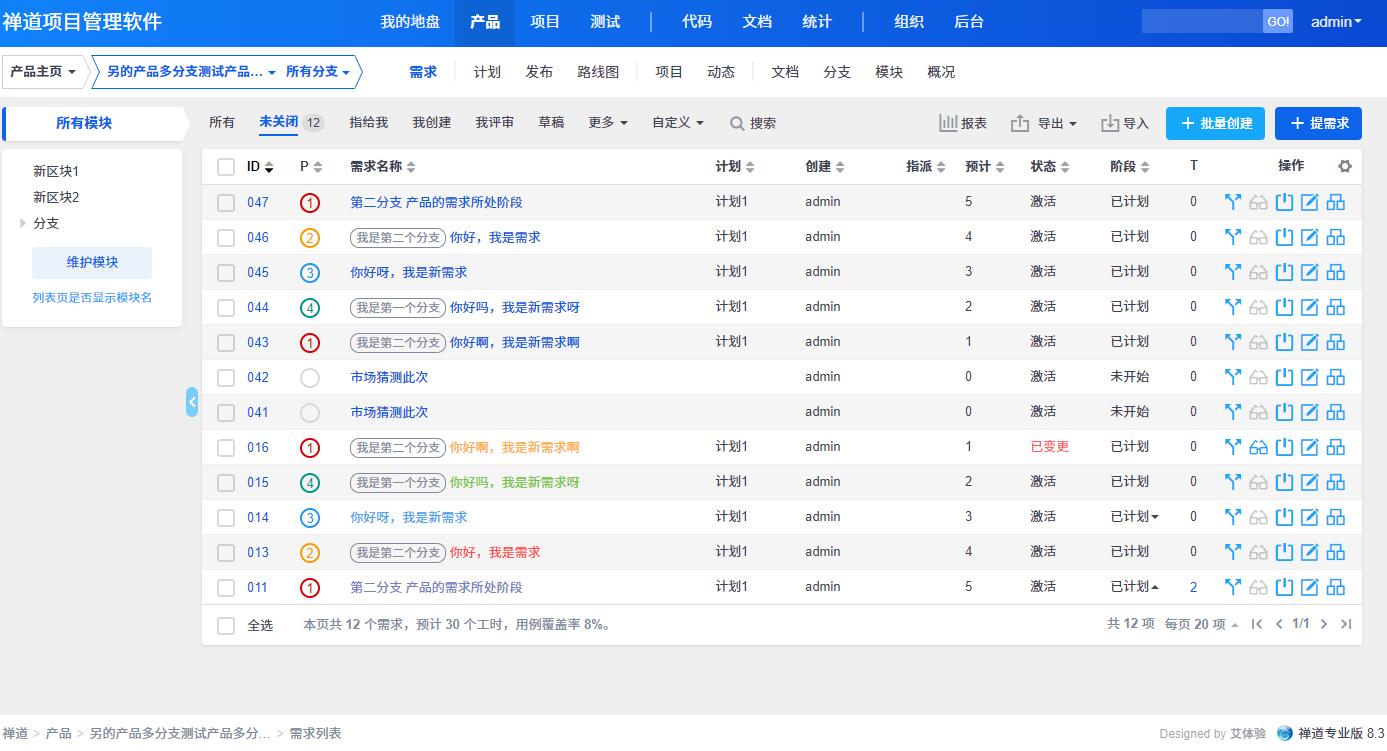Go to the last page using pagination arrow
This screenshot has width=1387, height=751.
click(1346, 624)
